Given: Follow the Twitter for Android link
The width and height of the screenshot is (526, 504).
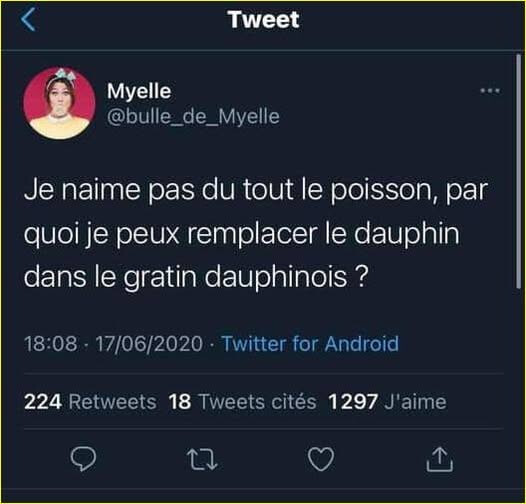Looking at the screenshot, I should (311, 344).
